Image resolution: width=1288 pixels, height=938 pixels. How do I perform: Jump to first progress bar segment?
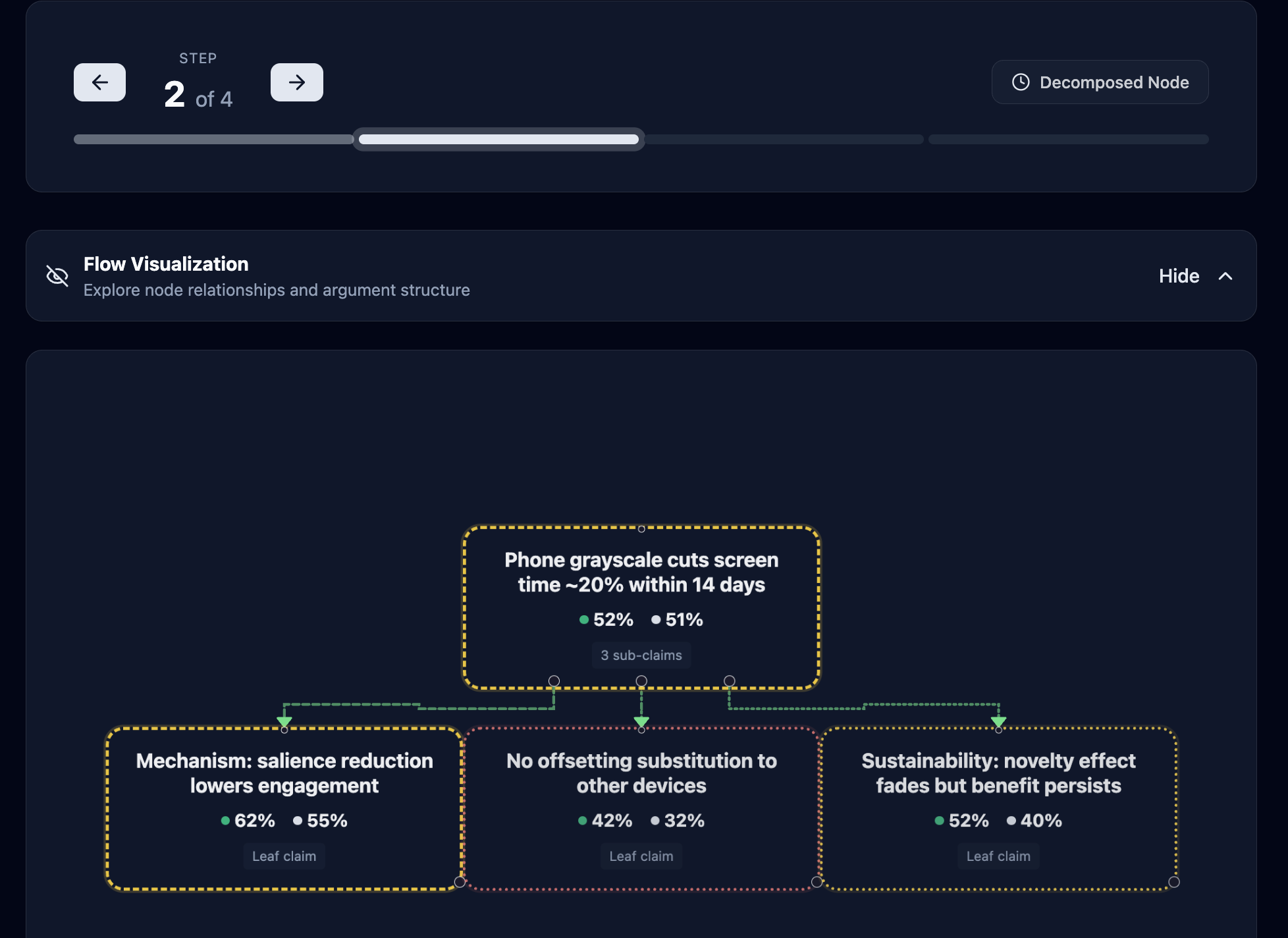213,140
